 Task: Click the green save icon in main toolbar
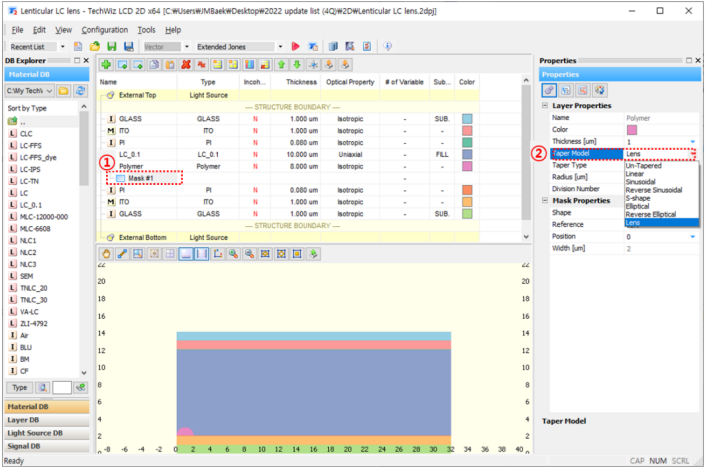[x=112, y=46]
